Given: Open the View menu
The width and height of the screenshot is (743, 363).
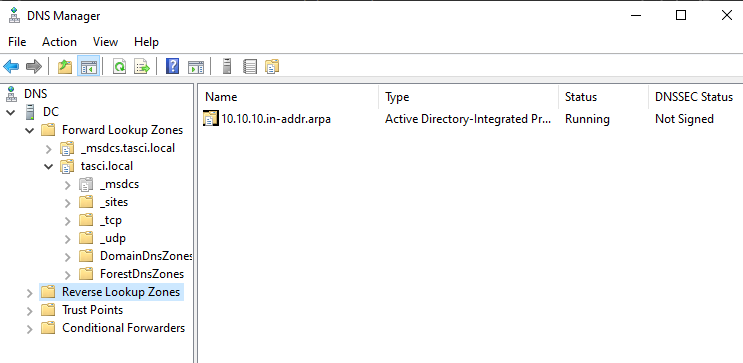Looking at the screenshot, I should pyautogui.click(x=105, y=42).
